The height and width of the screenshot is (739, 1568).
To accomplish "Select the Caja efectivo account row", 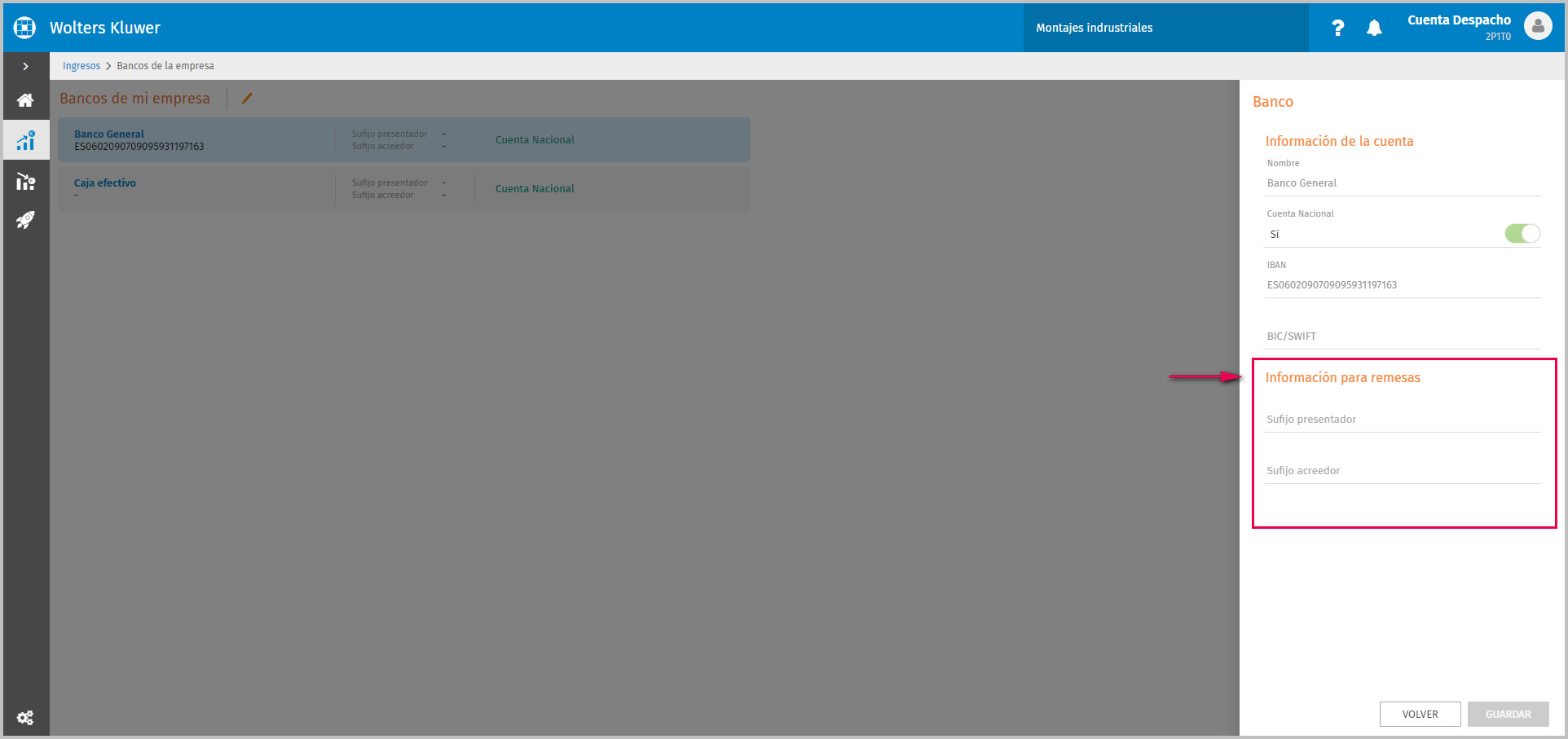I will [x=404, y=189].
